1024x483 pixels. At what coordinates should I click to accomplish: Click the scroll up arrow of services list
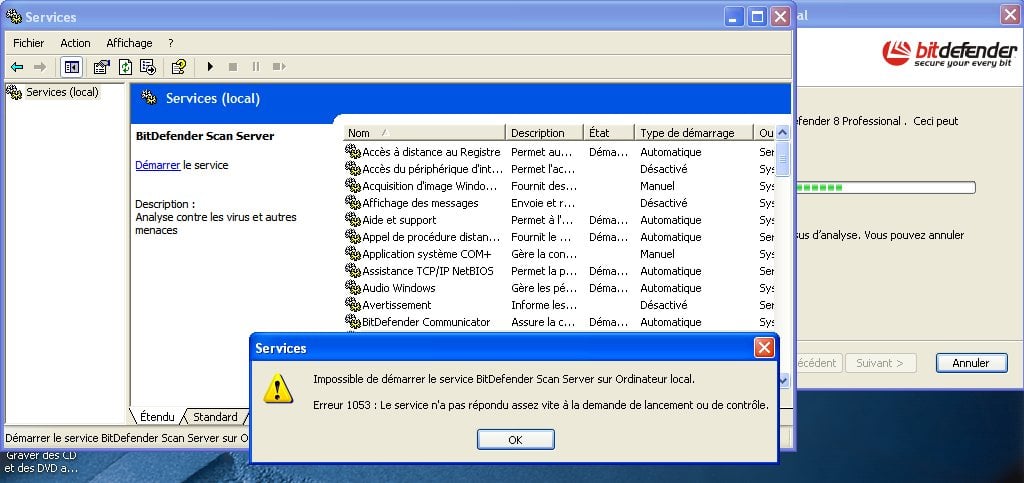(782, 132)
